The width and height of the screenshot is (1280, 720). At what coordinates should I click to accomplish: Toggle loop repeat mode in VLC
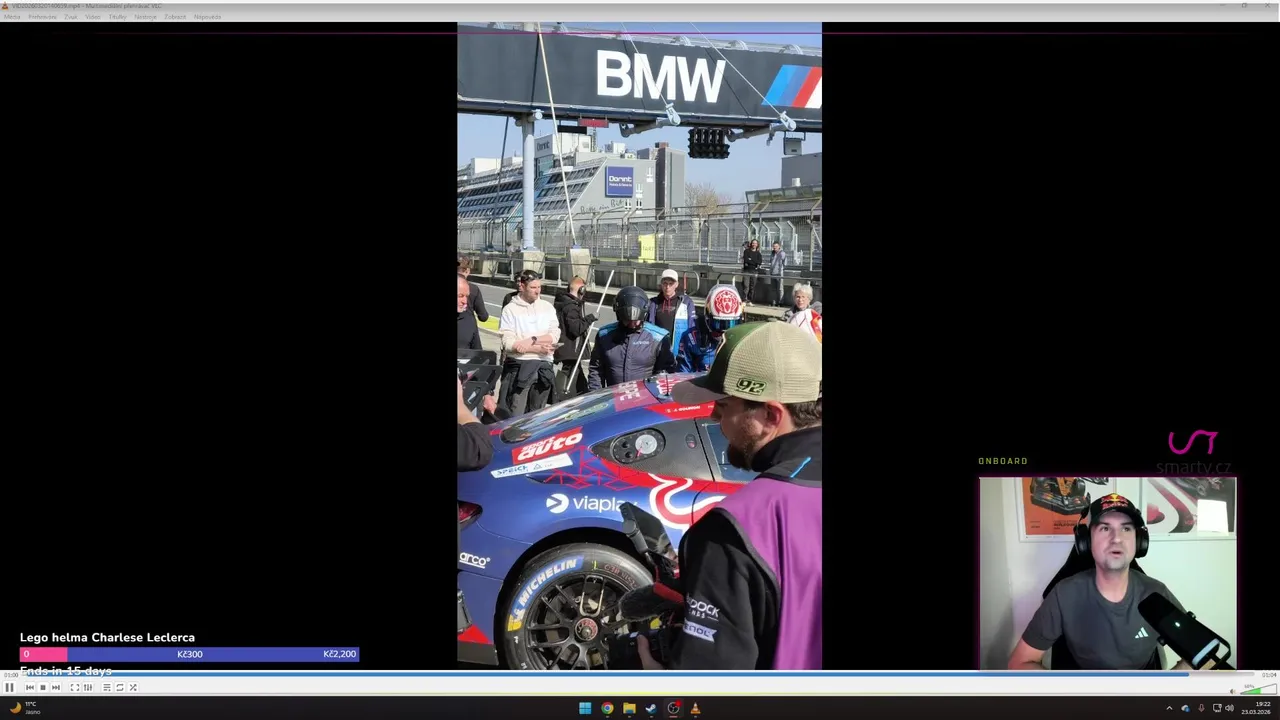coord(119,687)
